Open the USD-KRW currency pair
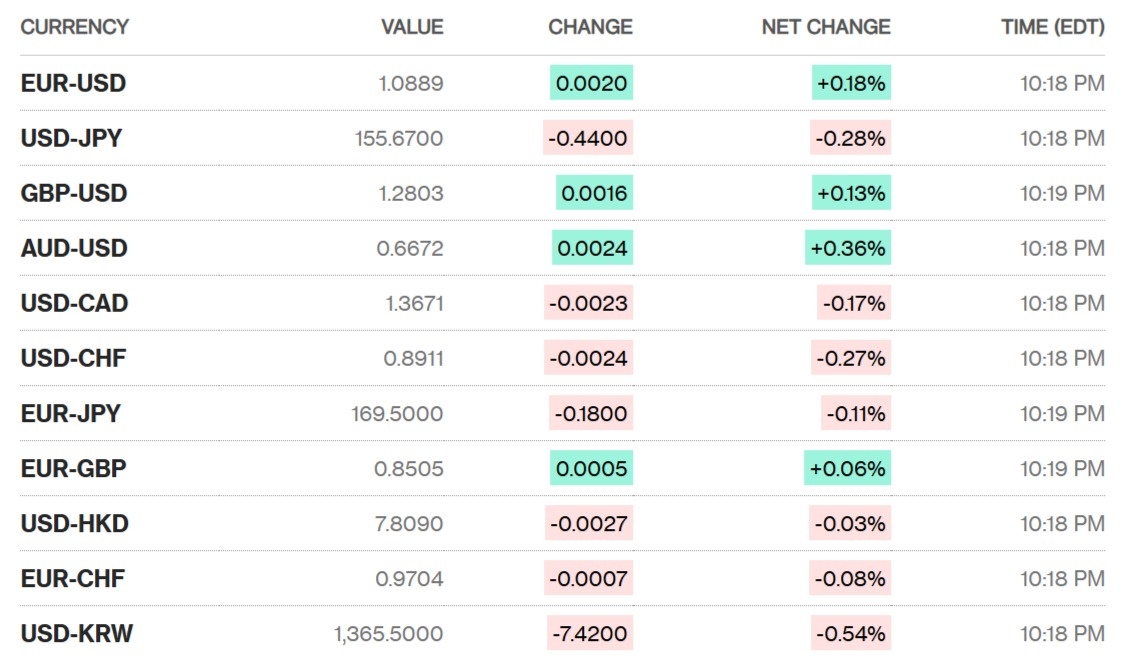 [x=76, y=633]
